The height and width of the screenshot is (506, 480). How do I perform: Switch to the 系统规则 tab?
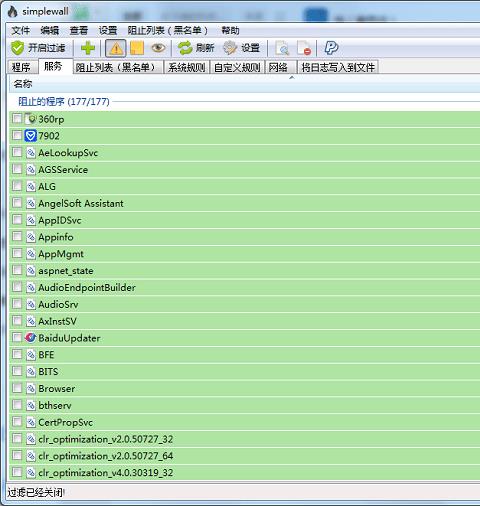(x=187, y=67)
